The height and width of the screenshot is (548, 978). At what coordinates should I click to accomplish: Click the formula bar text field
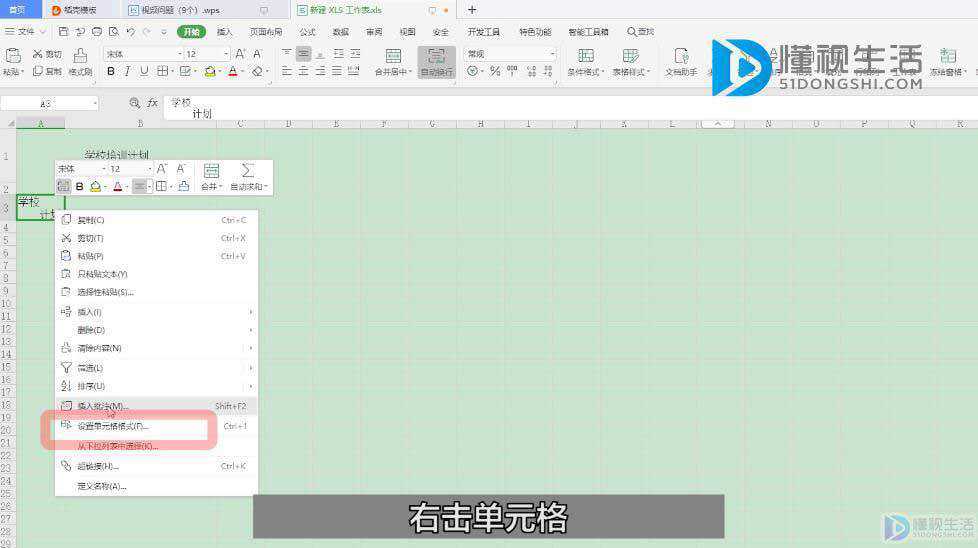(571, 107)
